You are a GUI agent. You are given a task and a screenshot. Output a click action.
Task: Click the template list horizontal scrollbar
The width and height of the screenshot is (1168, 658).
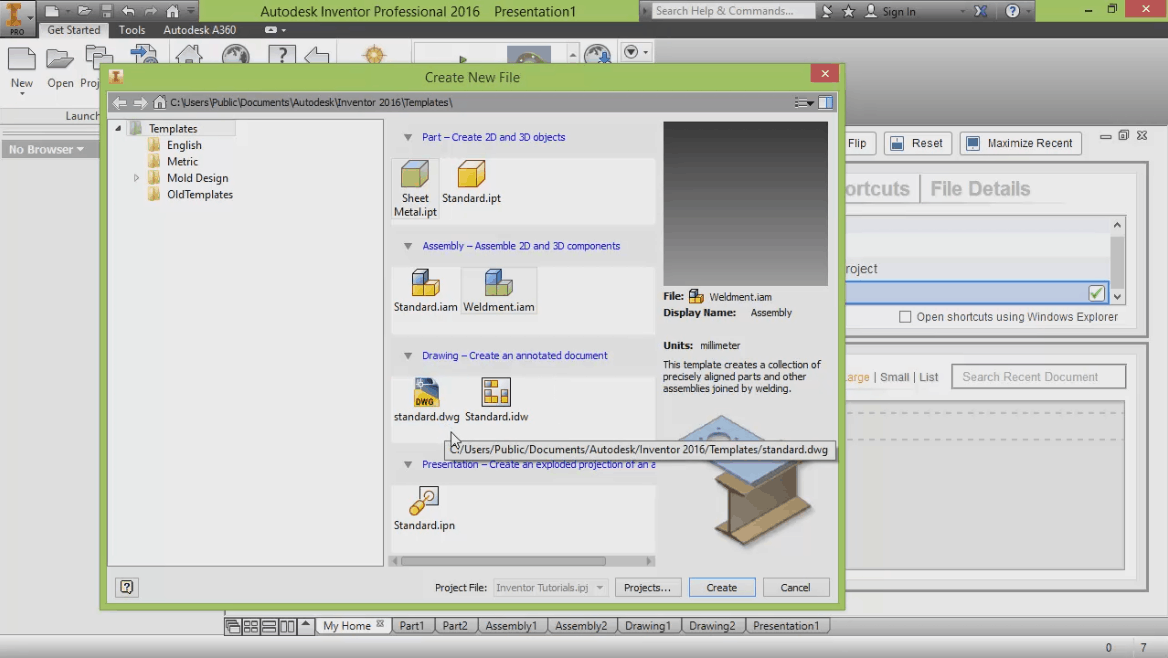[x=504, y=561]
